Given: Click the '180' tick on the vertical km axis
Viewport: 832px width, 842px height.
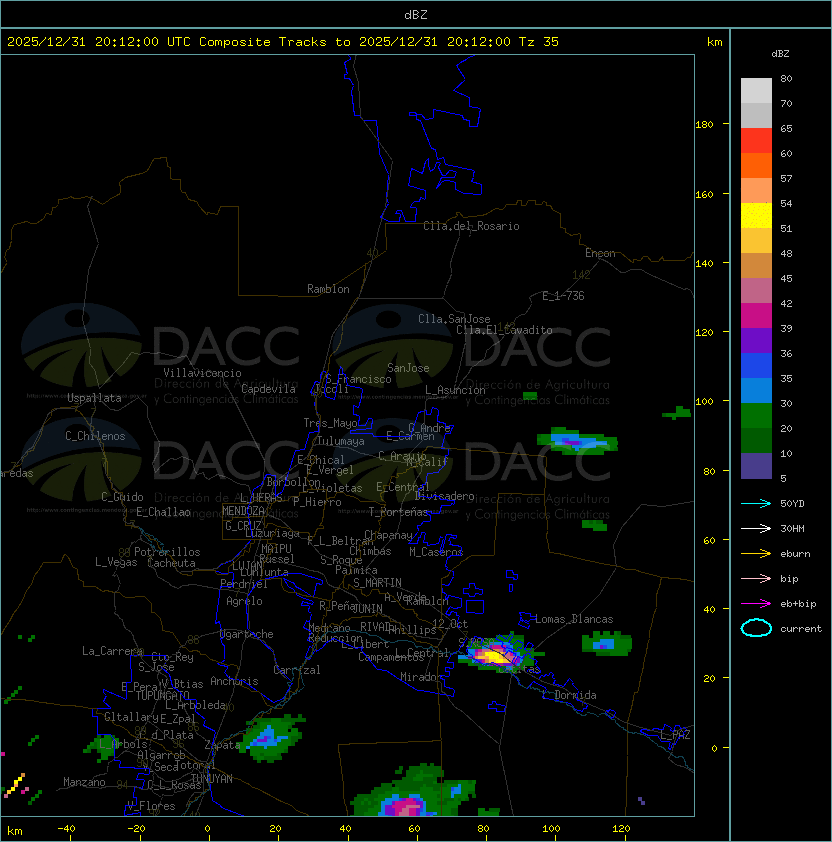Looking at the screenshot, I should point(704,125).
